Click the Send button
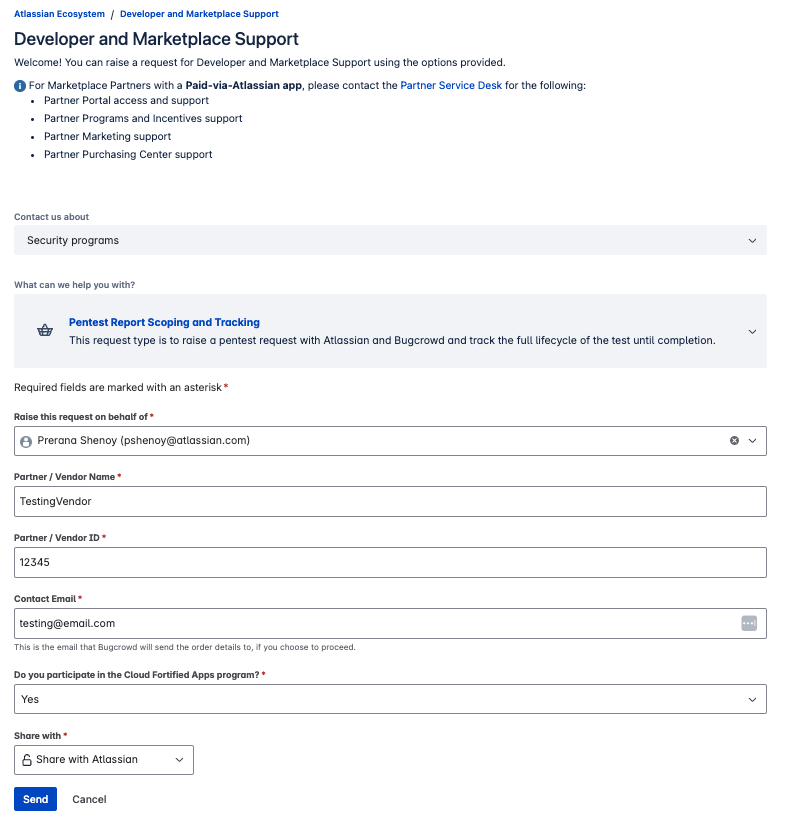Screen dimensions: 798x827 (x=35, y=799)
